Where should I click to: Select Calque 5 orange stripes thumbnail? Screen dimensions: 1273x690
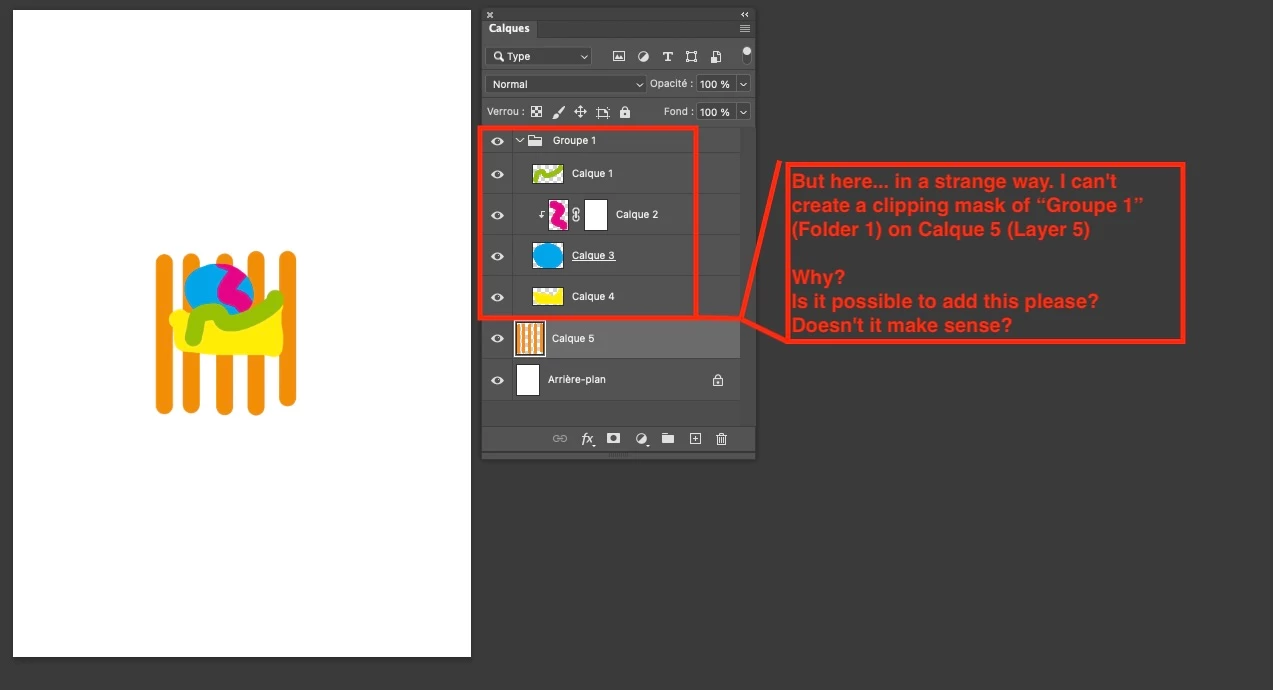pos(530,339)
